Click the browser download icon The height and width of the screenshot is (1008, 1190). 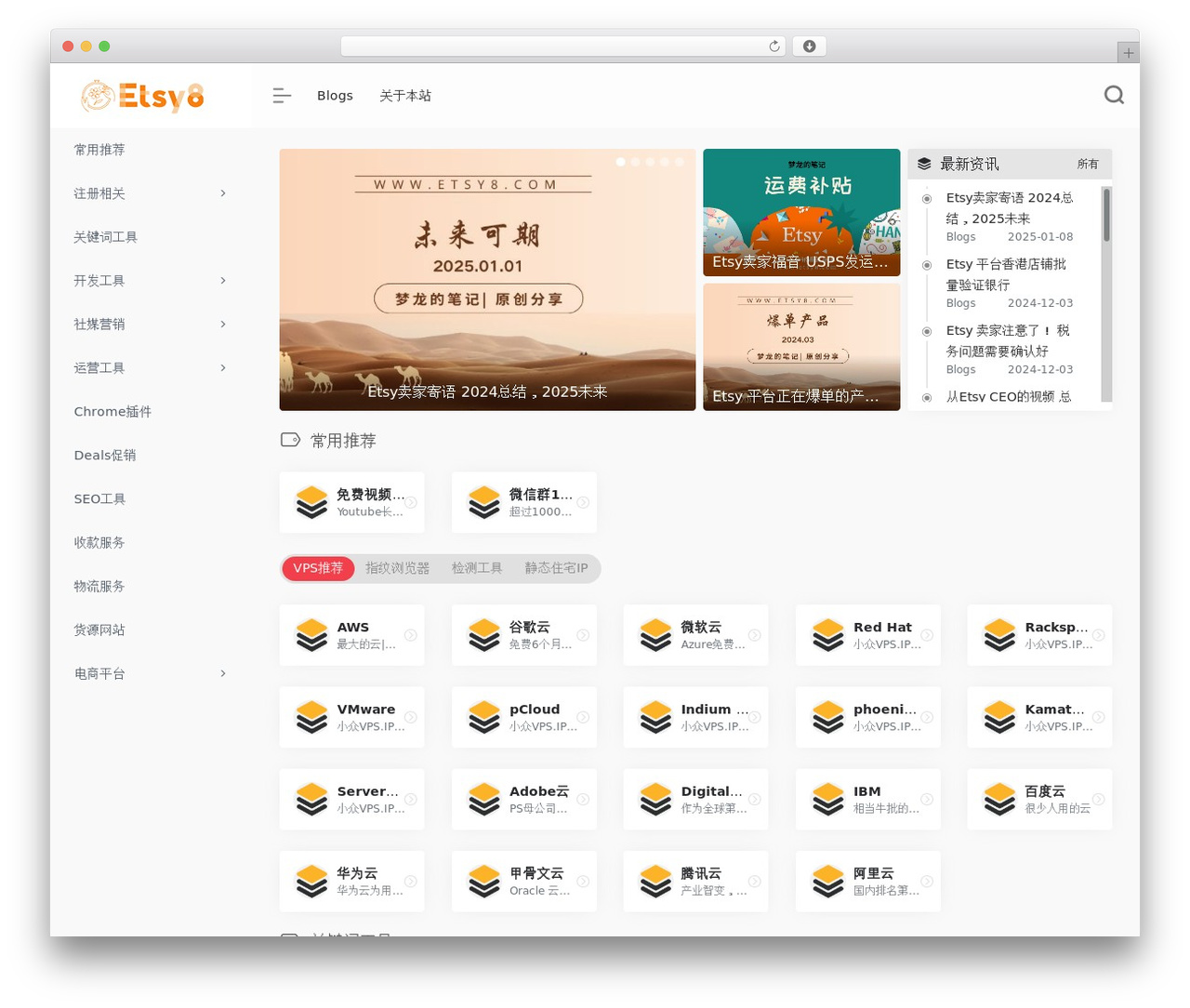pos(809,46)
